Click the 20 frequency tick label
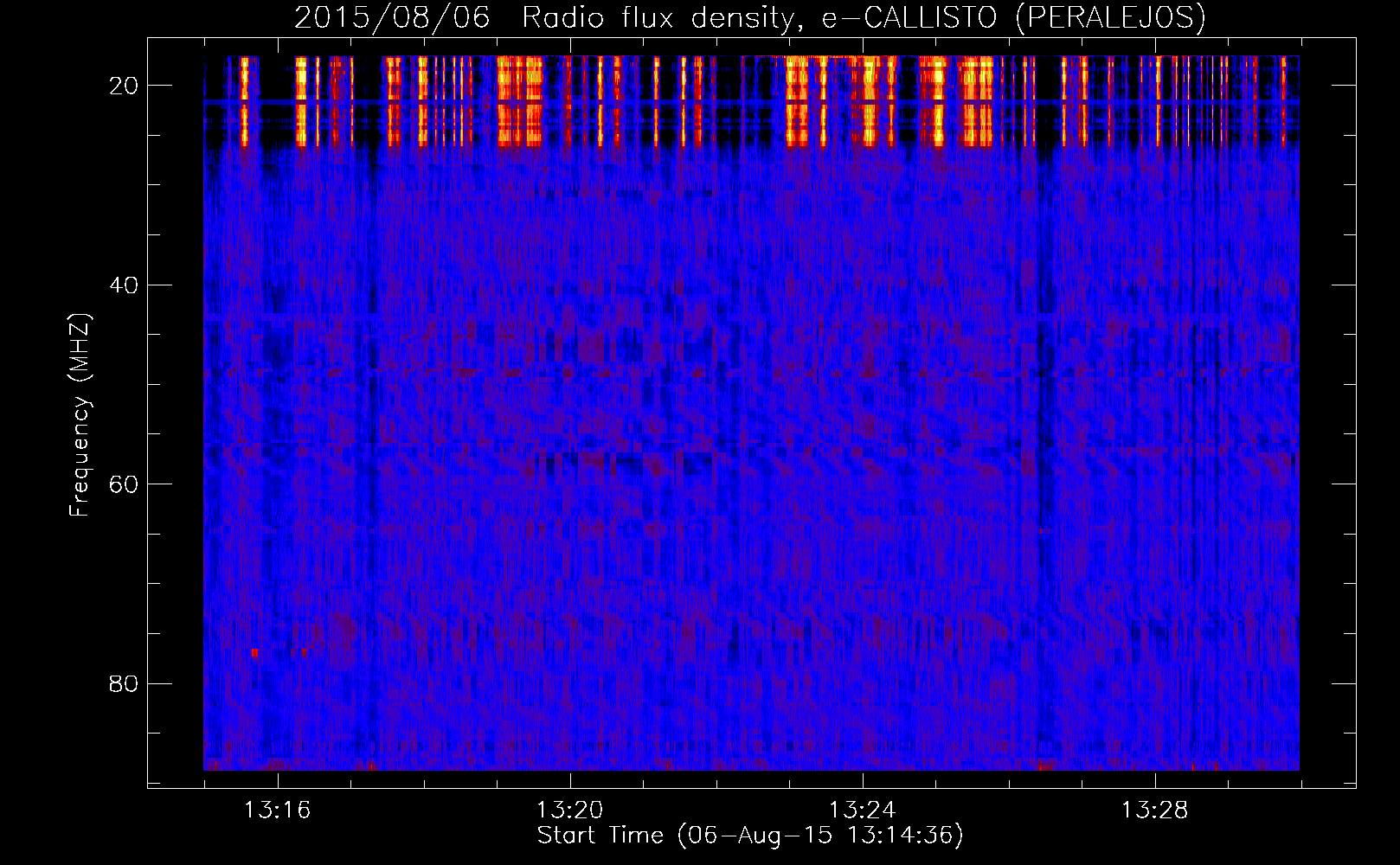This screenshot has height=865, width=1400. 124,86
